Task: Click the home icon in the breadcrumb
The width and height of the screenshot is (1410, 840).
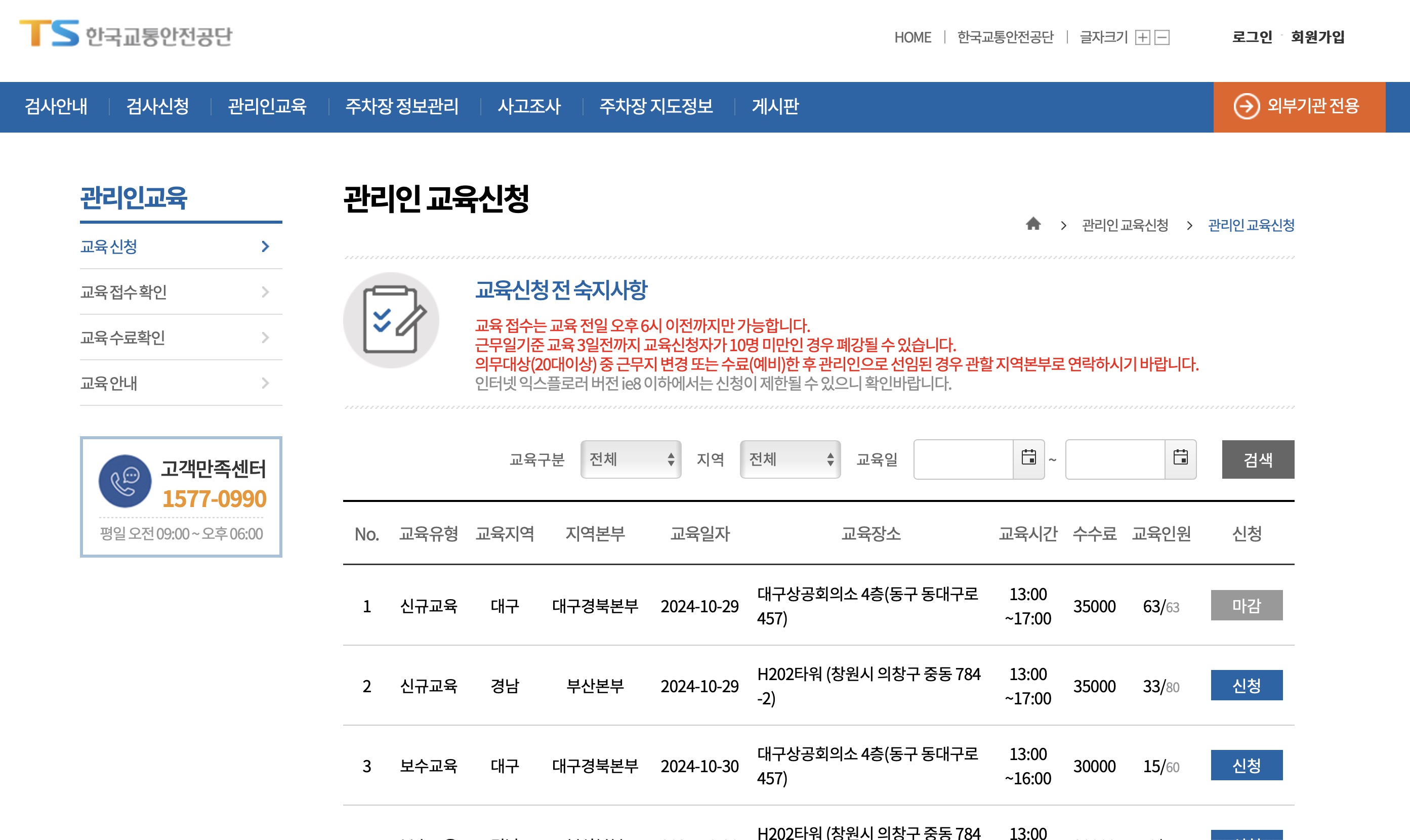Action: pos(1034,224)
